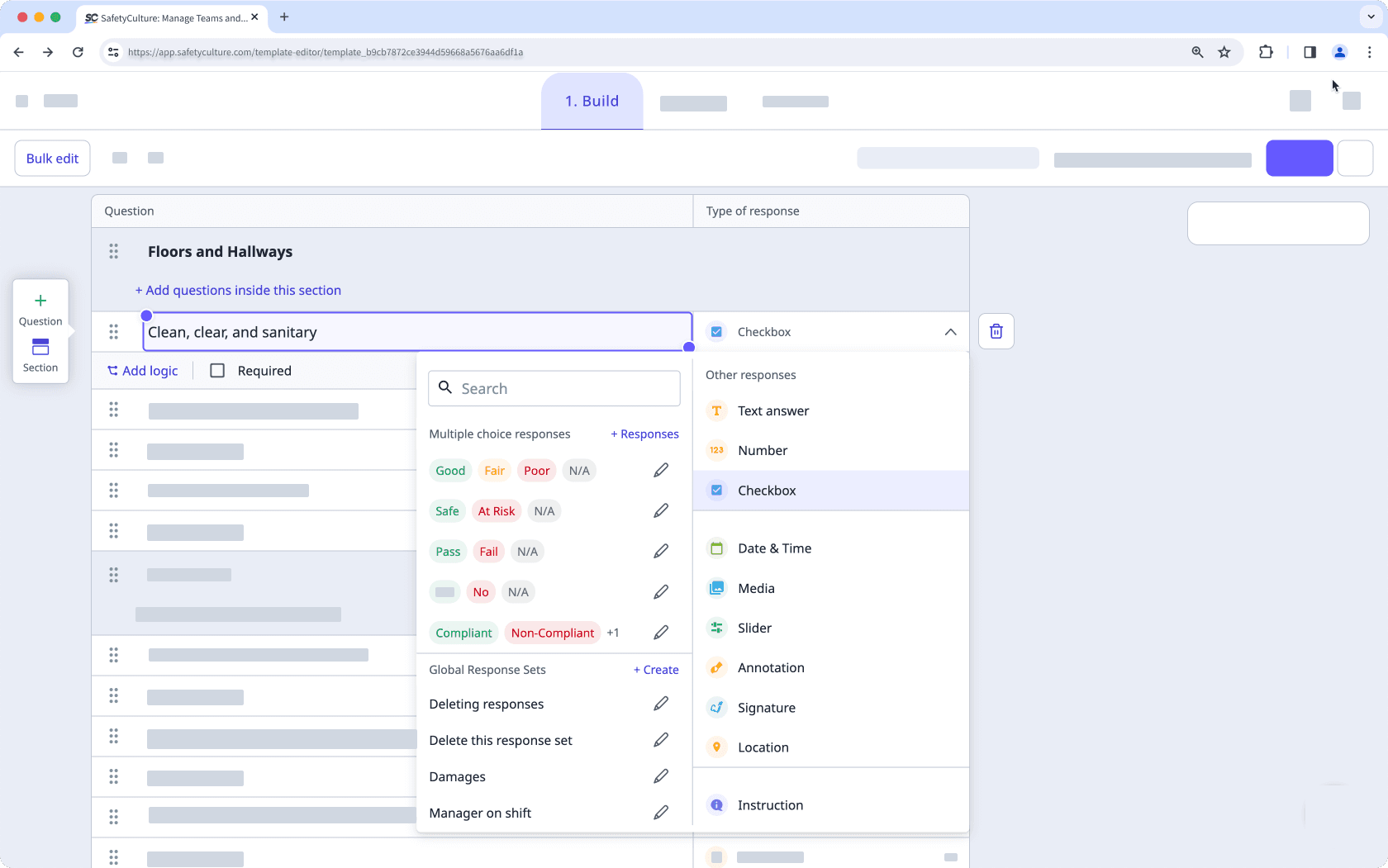Select the red Non-Compliant response chip
The height and width of the screenshot is (868, 1388).
click(552, 633)
